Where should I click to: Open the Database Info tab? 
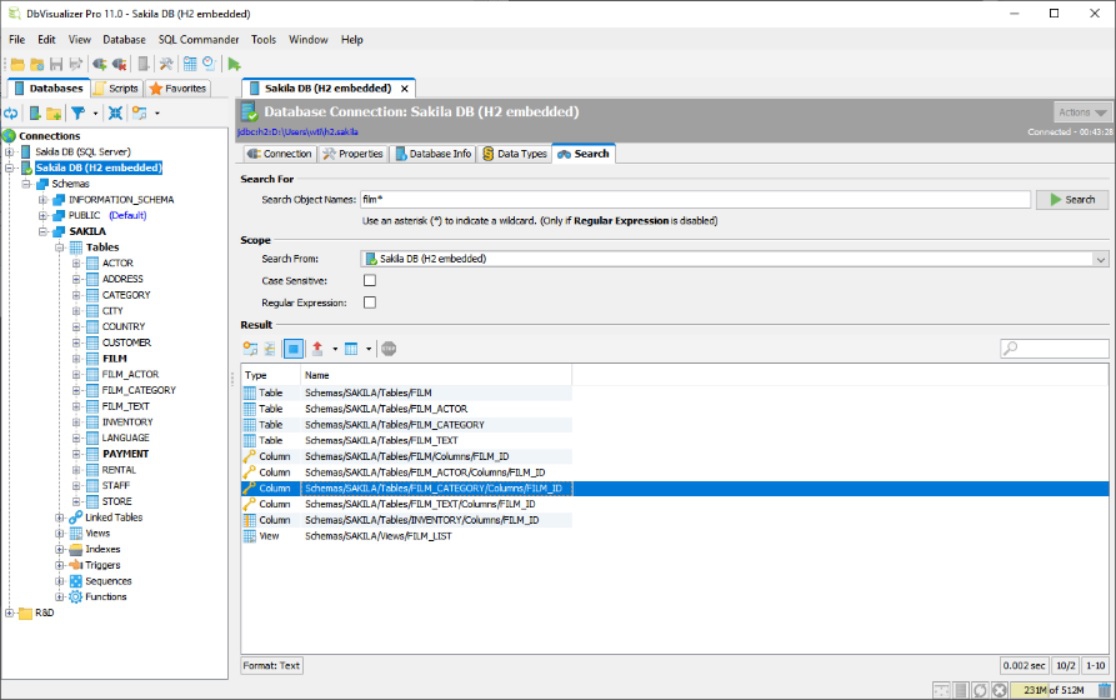point(433,154)
